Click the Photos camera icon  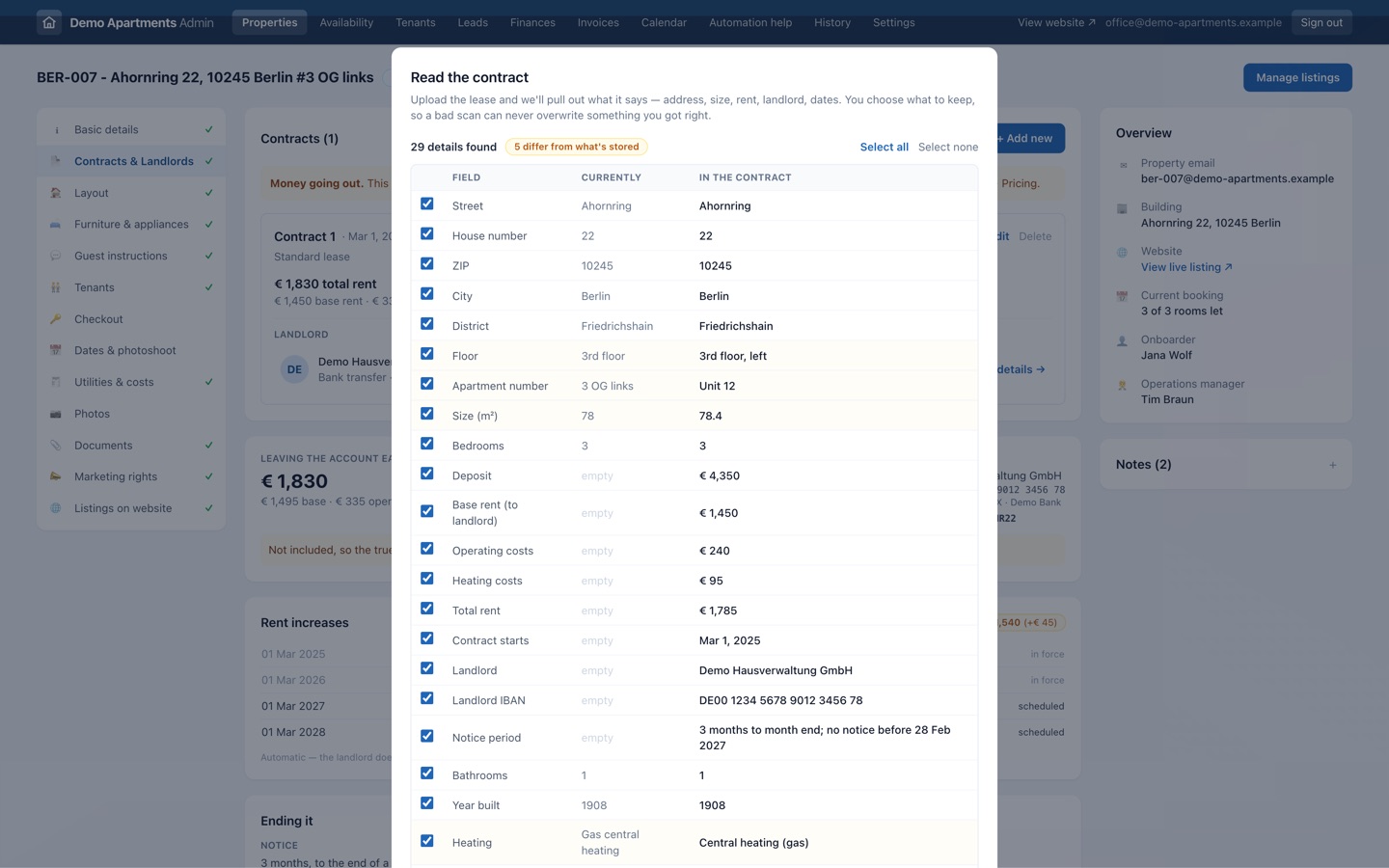56,414
